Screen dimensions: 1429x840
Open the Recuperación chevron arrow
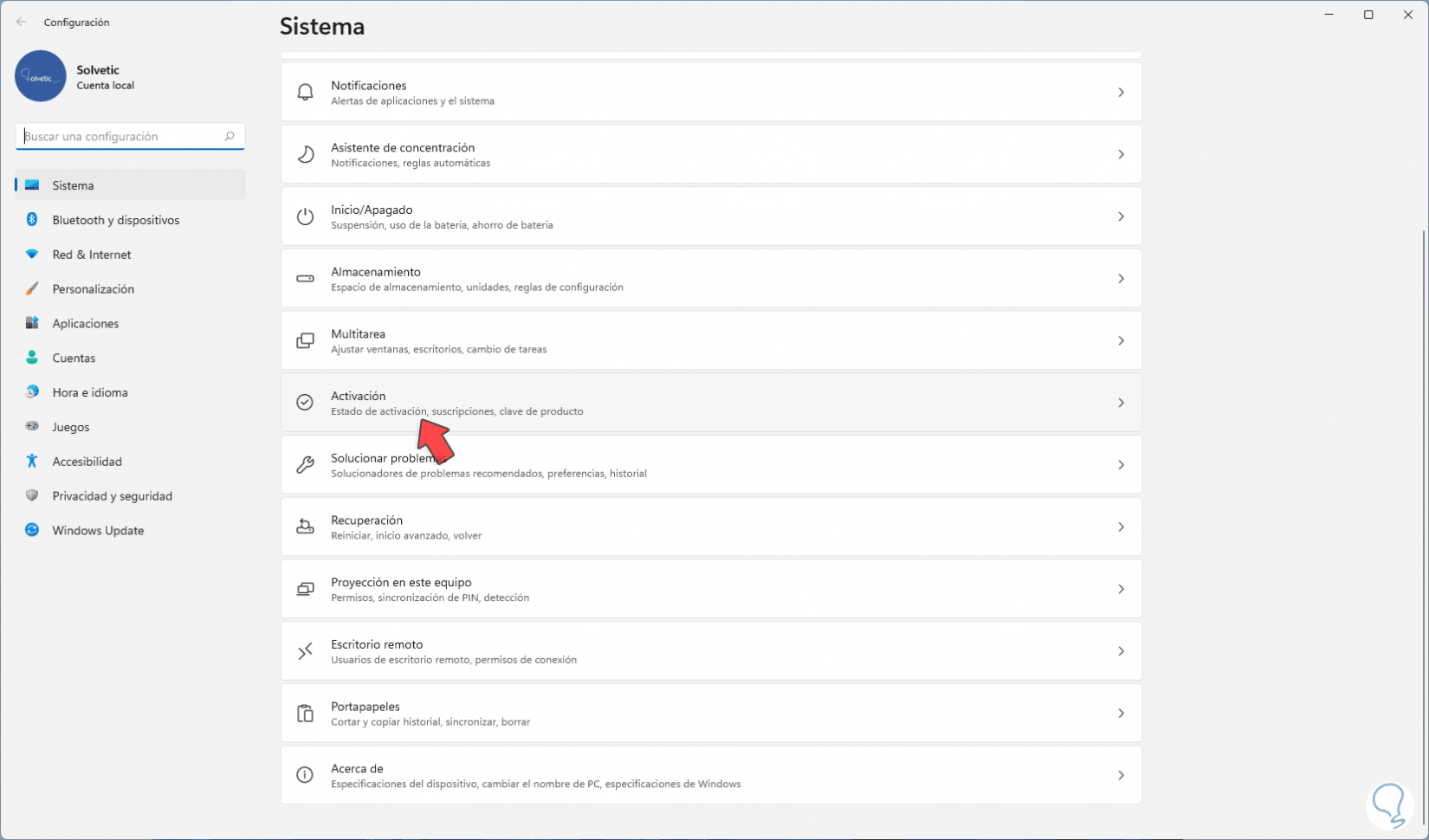(x=1121, y=527)
